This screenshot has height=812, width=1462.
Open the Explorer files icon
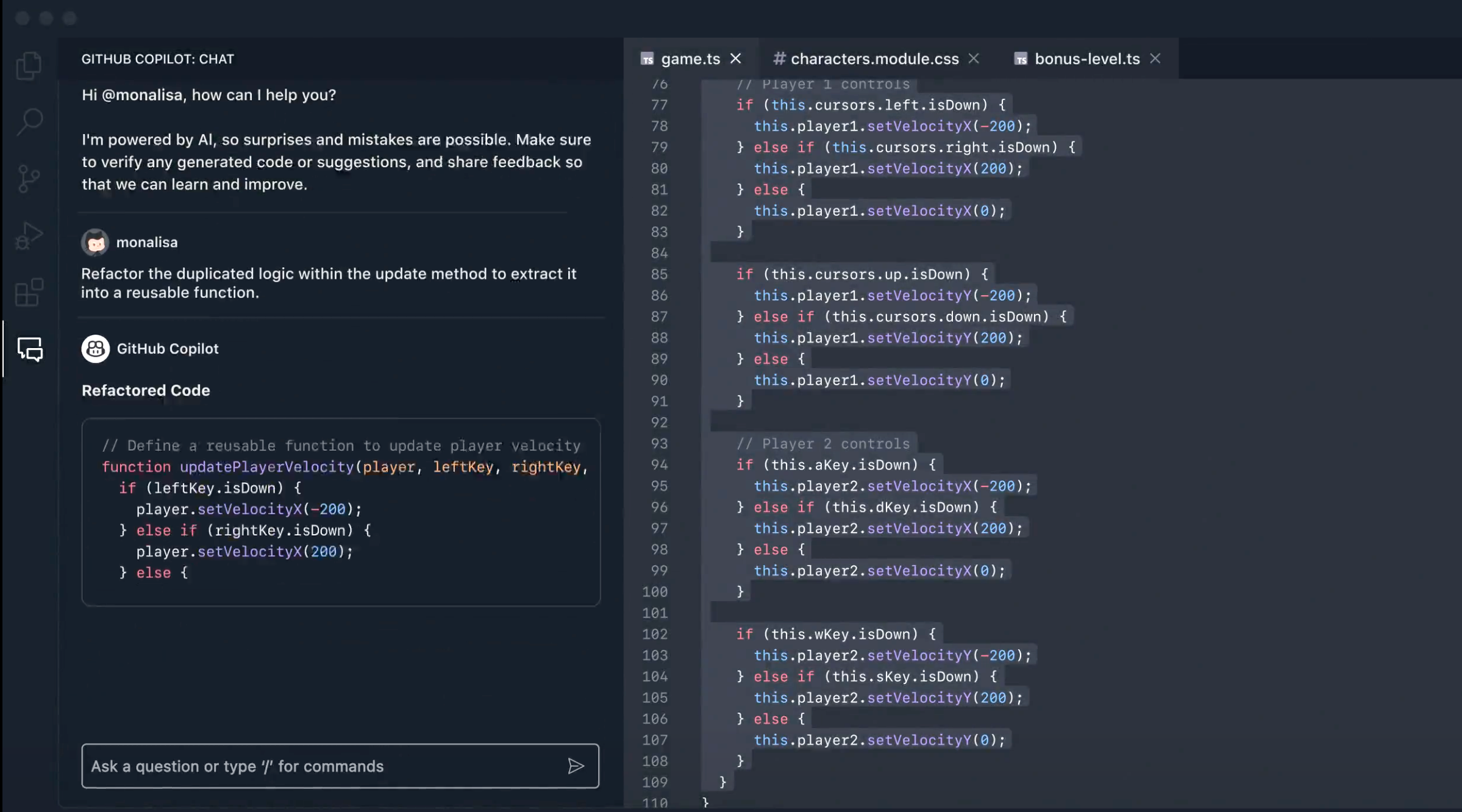[x=29, y=65]
